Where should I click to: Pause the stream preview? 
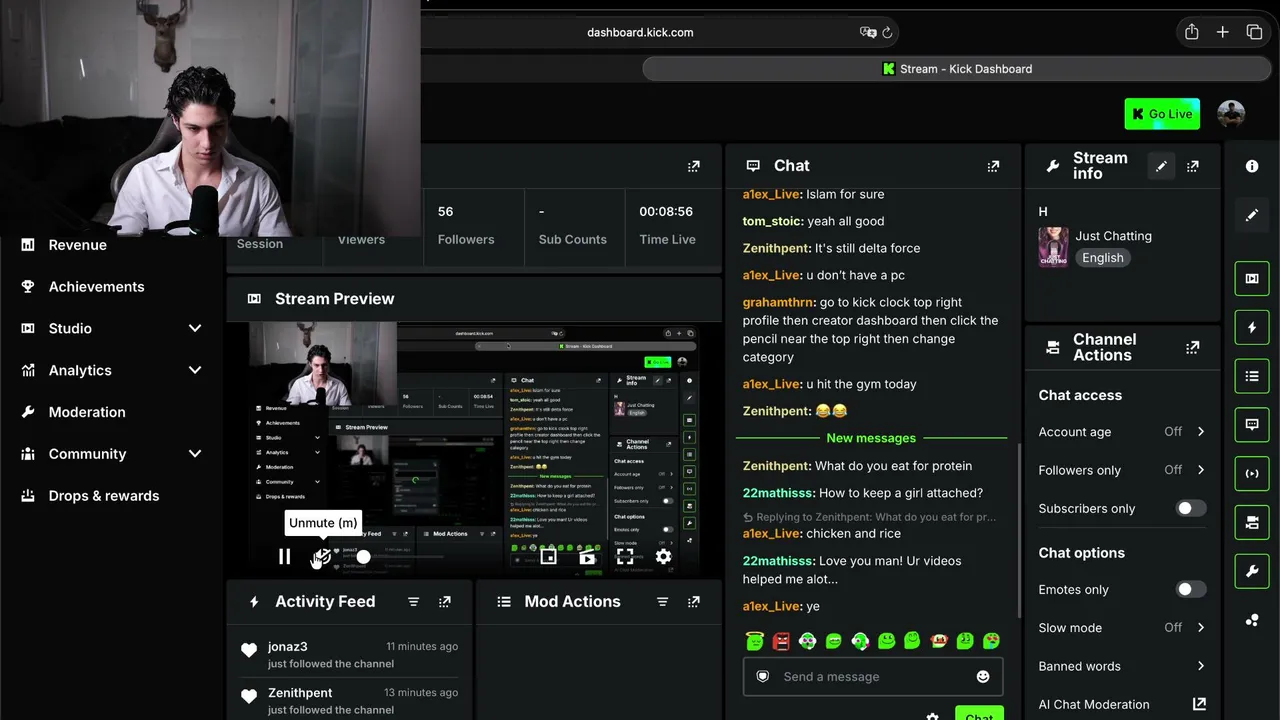pyautogui.click(x=284, y=557)
